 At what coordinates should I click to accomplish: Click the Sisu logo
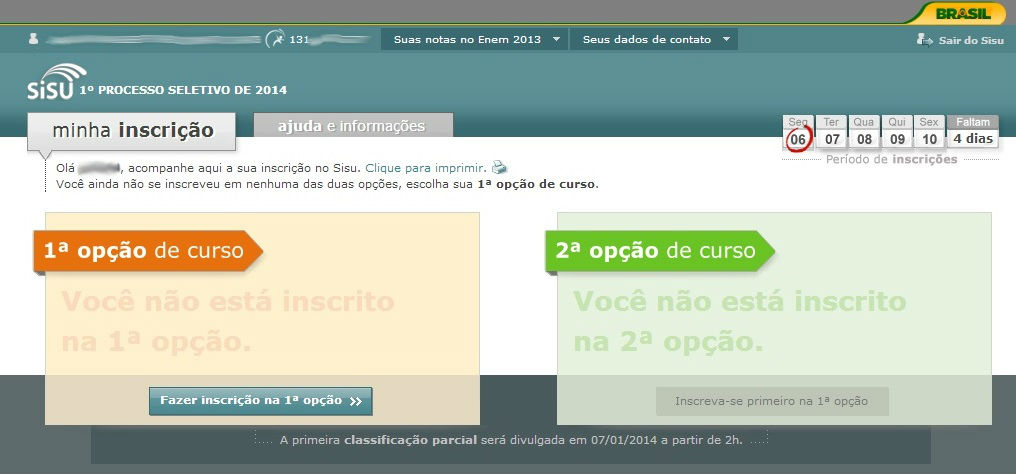pyautogui.click(x=56, y=82)
